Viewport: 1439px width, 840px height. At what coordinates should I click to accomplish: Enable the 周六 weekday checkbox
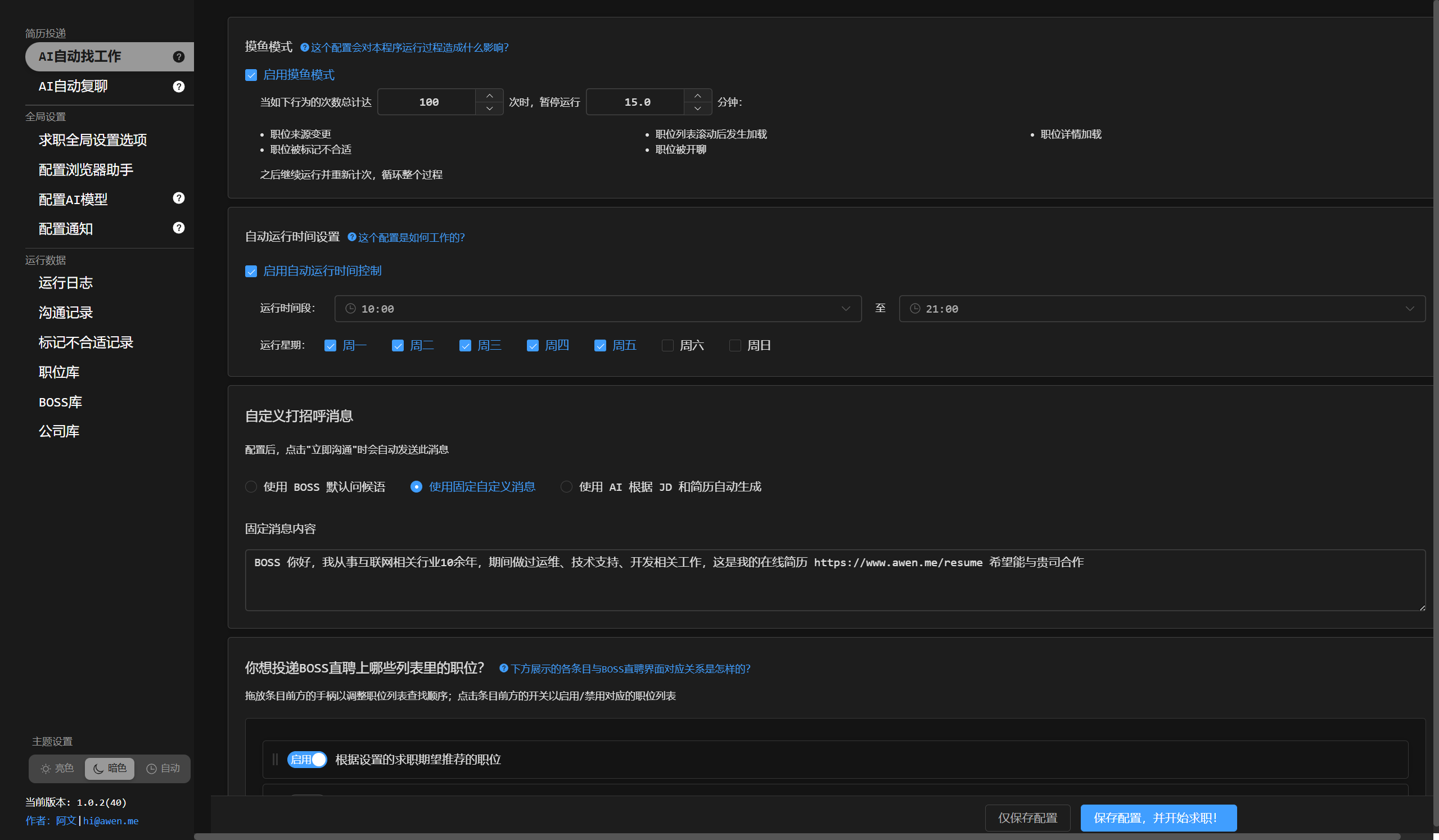pyautogui.click(x=667, y=345)
